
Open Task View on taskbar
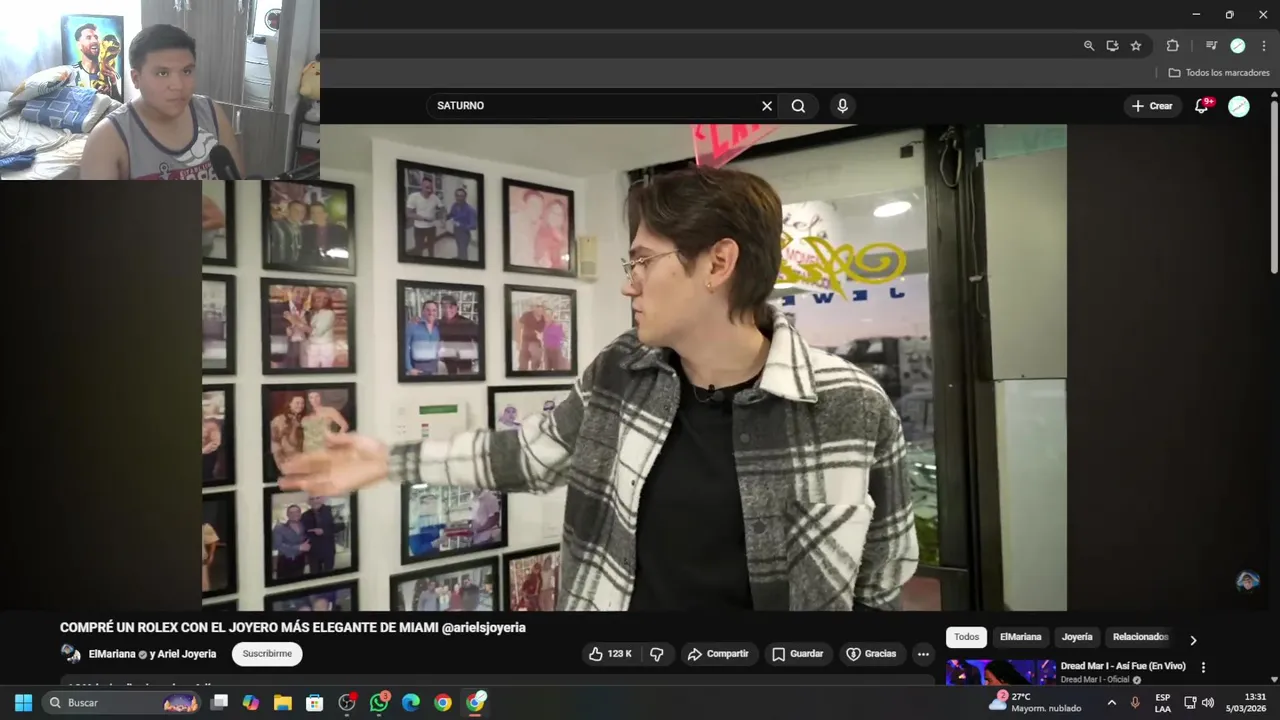coord(219,703)
